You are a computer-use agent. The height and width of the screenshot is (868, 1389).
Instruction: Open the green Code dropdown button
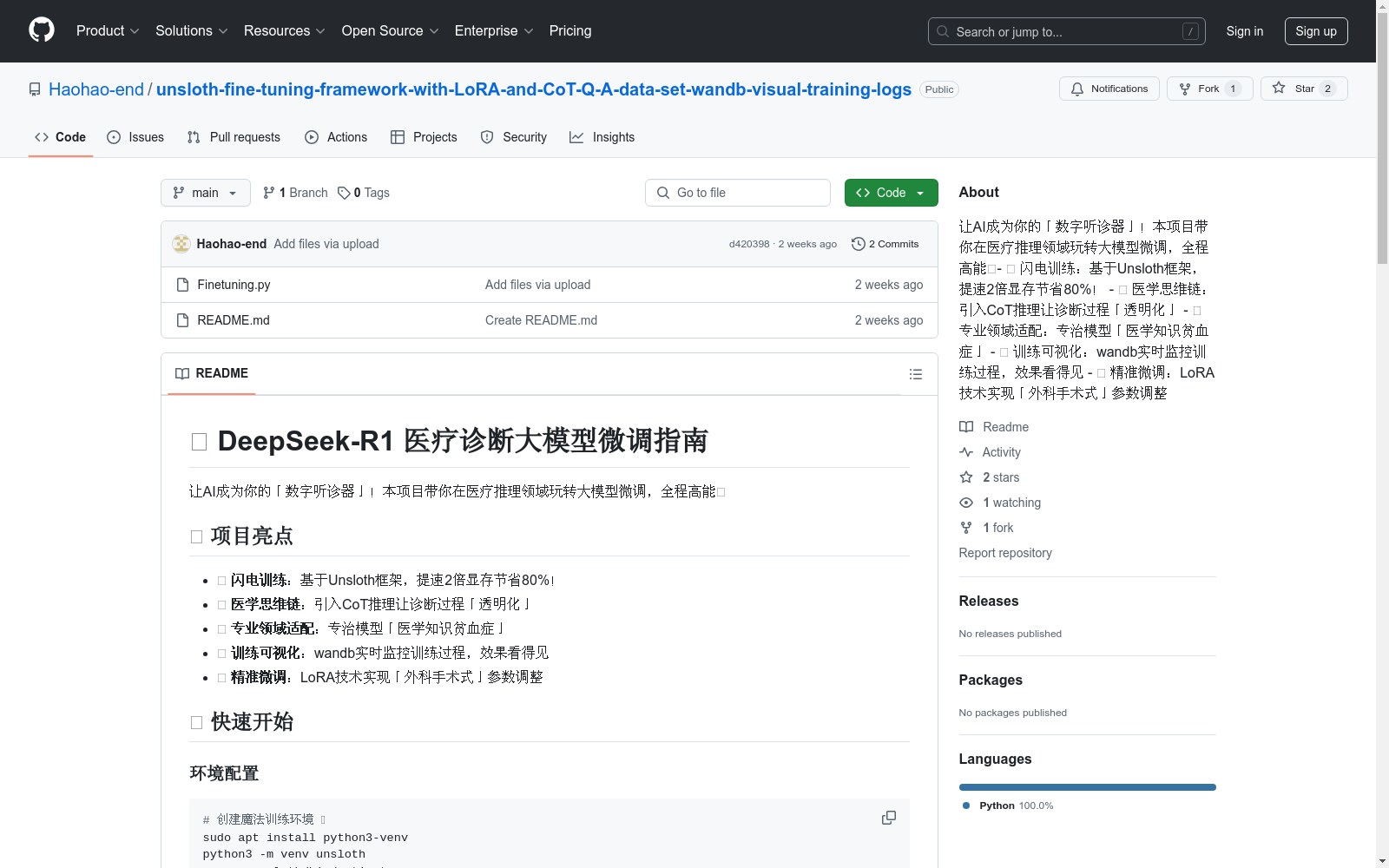pos(891,193)
